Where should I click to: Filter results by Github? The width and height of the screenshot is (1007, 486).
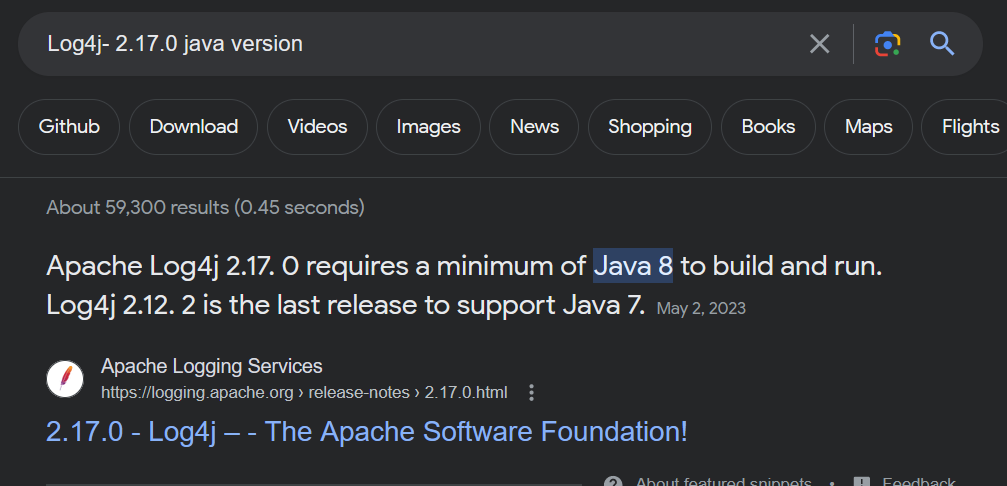69,127
